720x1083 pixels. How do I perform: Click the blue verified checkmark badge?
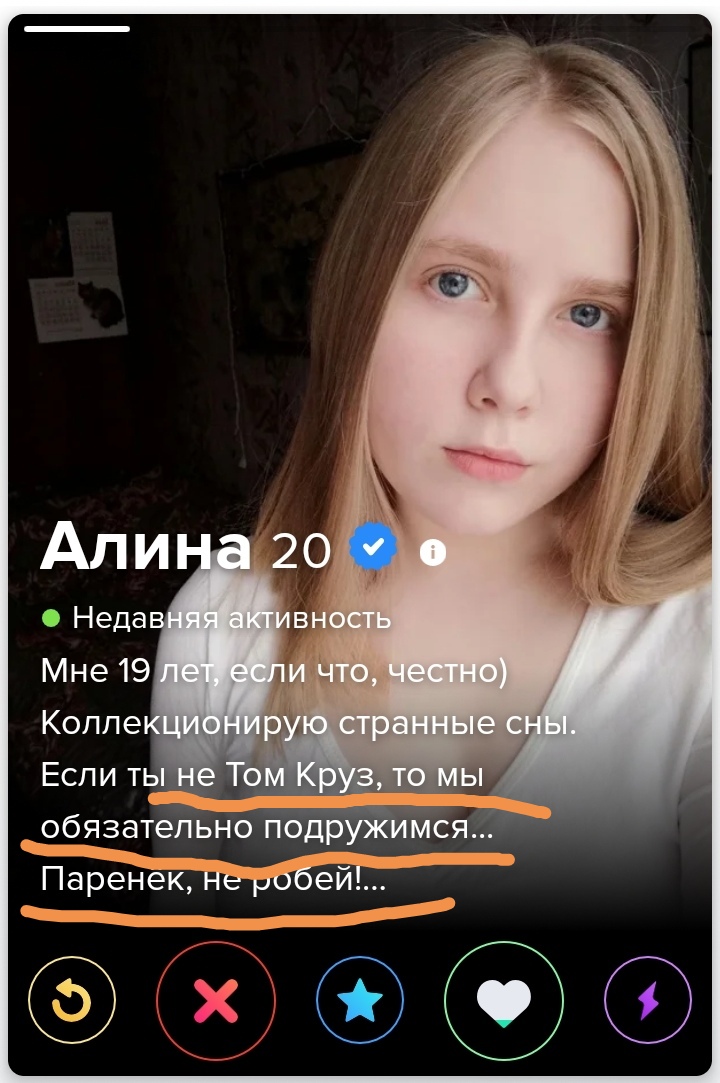(x=373, y=547)
